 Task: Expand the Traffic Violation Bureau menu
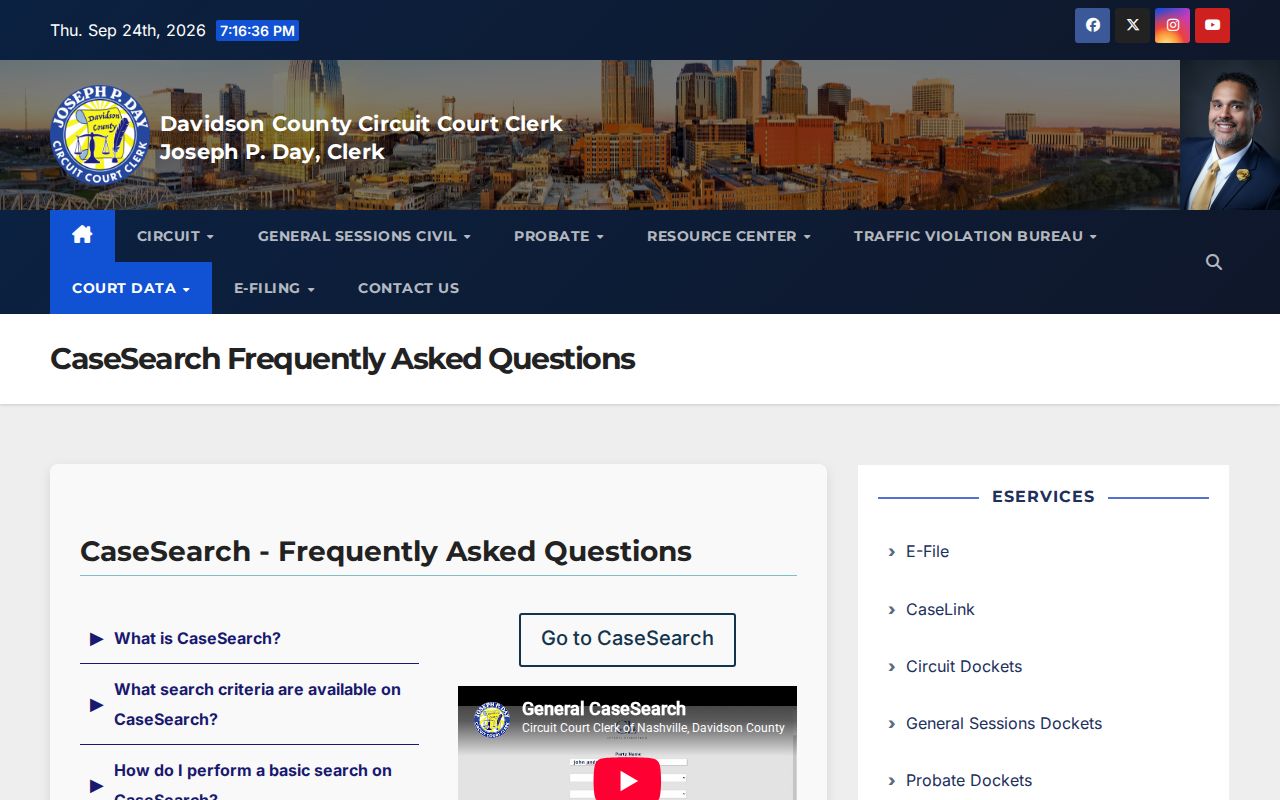click(x=975, y=236)
